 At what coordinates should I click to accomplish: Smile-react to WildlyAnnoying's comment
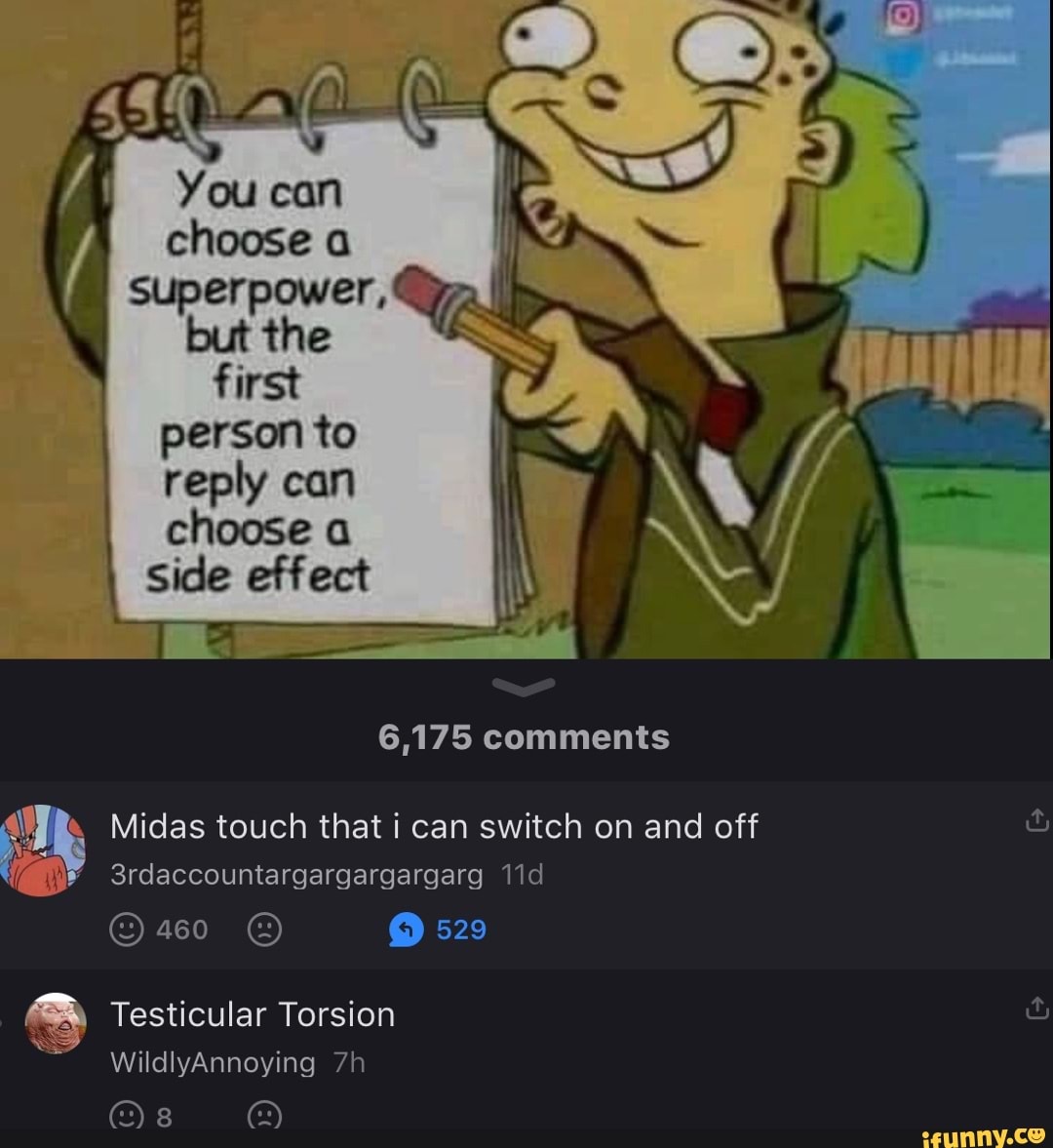[126, 1115]
